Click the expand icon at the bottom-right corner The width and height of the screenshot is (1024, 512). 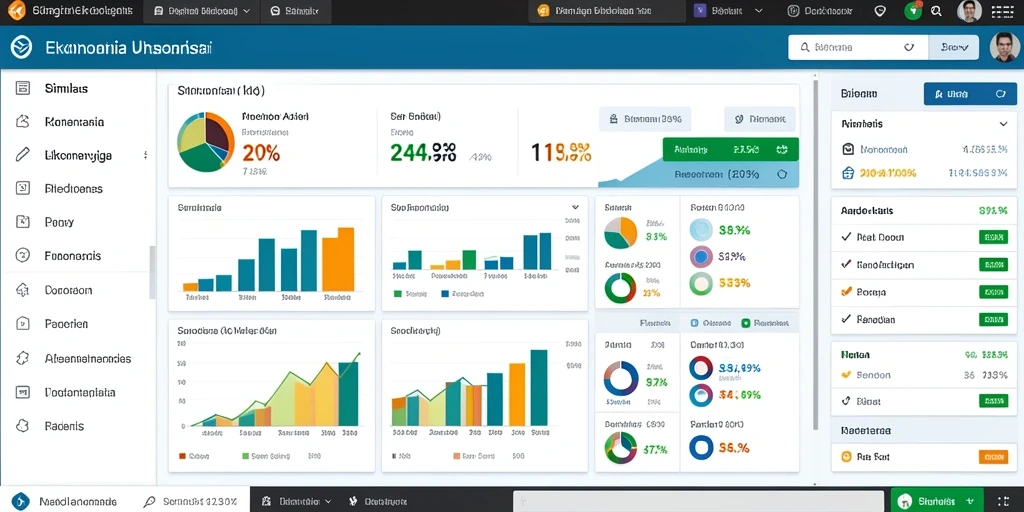pos(1004,501)
